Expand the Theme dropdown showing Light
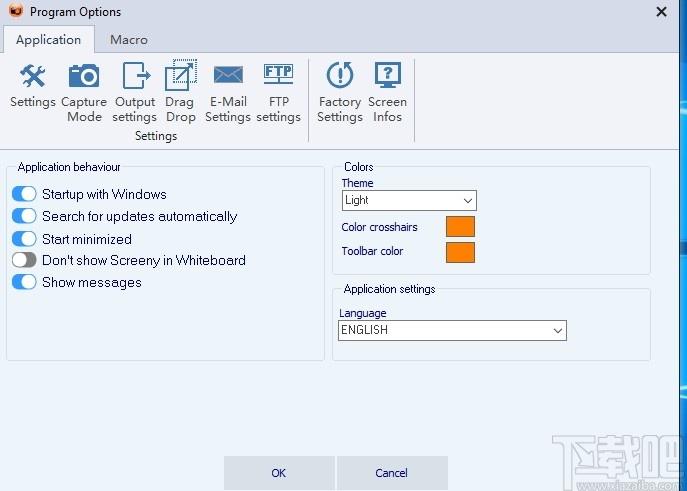This screenshot has height=491, width=687. 409,201
